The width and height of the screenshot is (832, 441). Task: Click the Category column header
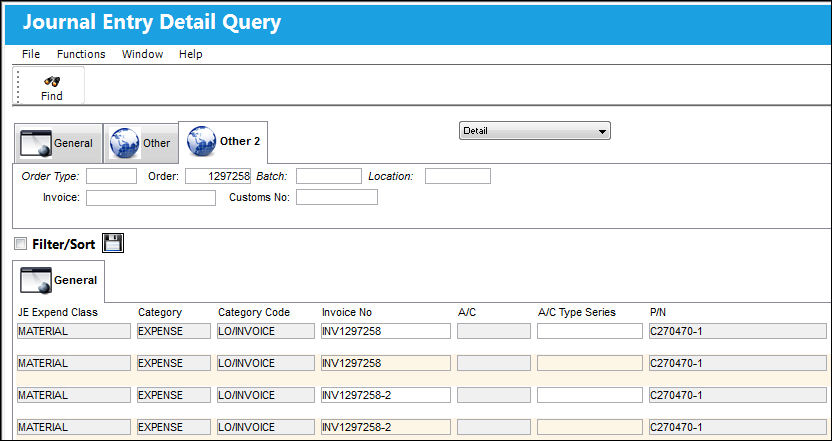[x=160, y=313]
